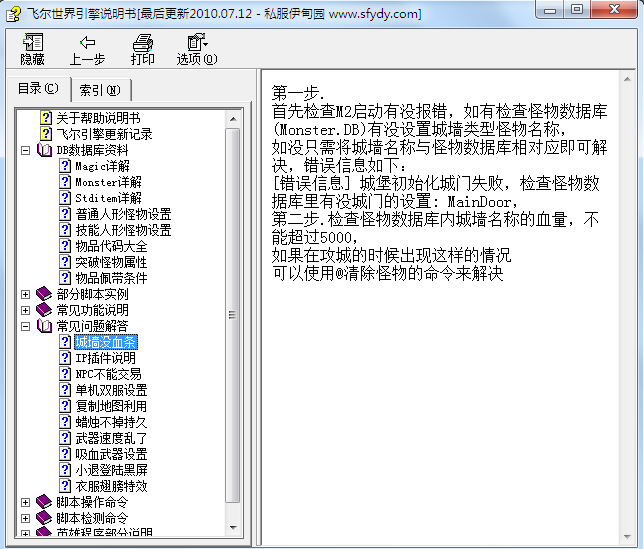Open the IP插件说明 help topic
The image size is (644, 549).
[105, 358]
